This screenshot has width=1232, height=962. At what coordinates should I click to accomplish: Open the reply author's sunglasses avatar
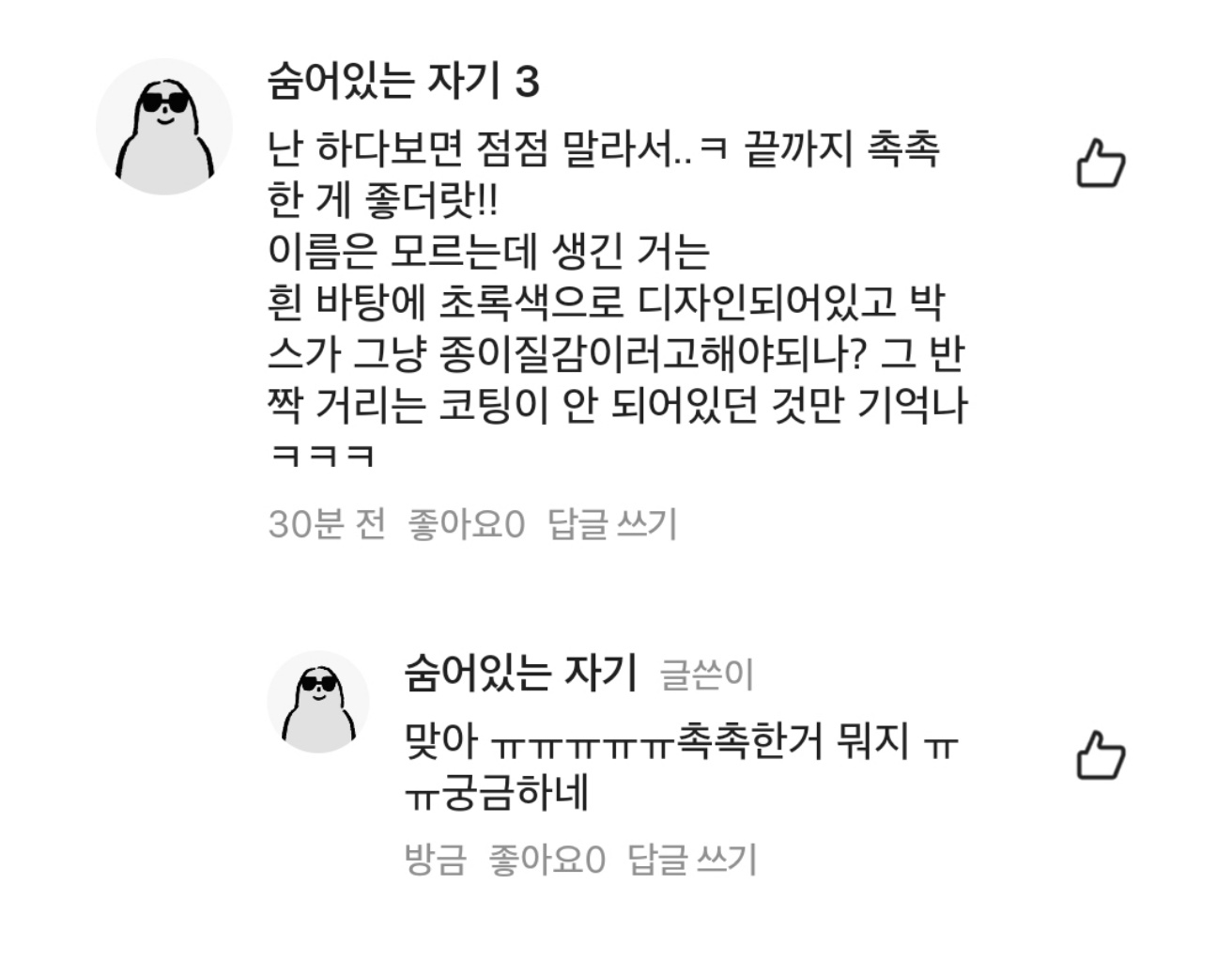(x=318, y=702)
